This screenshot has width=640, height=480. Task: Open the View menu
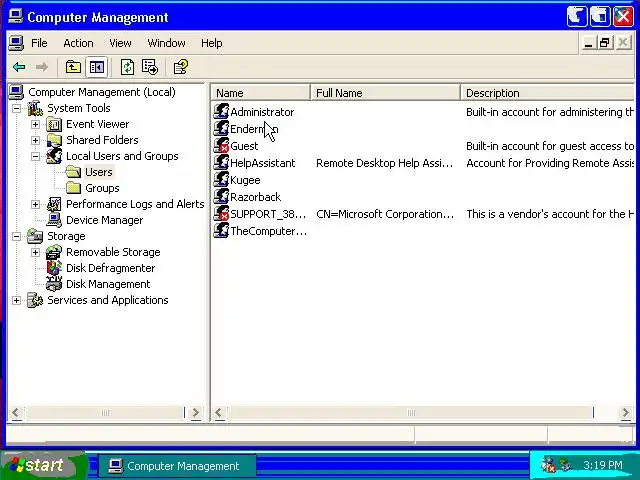coord(120,43)
